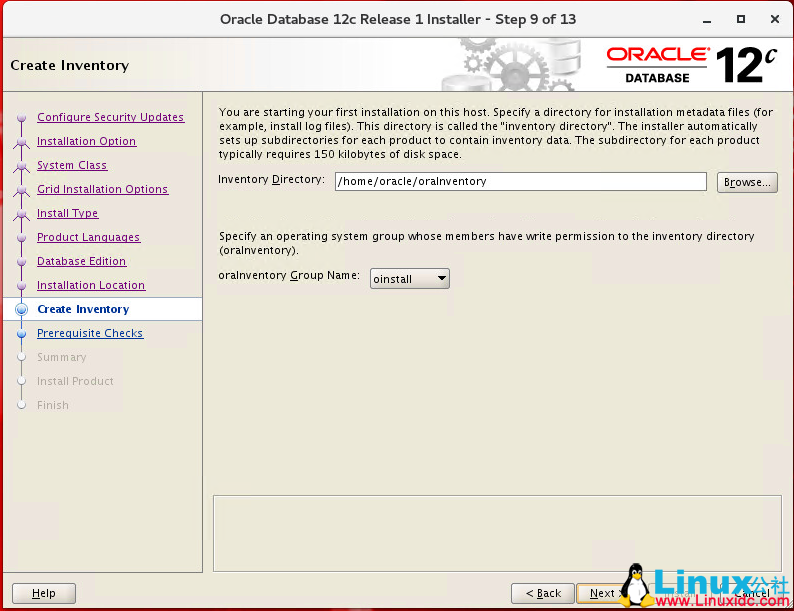Viewport: 794px width, 611px height.
Task: Open the oraInventory Group Name dropdown
Action: (410, 278)
